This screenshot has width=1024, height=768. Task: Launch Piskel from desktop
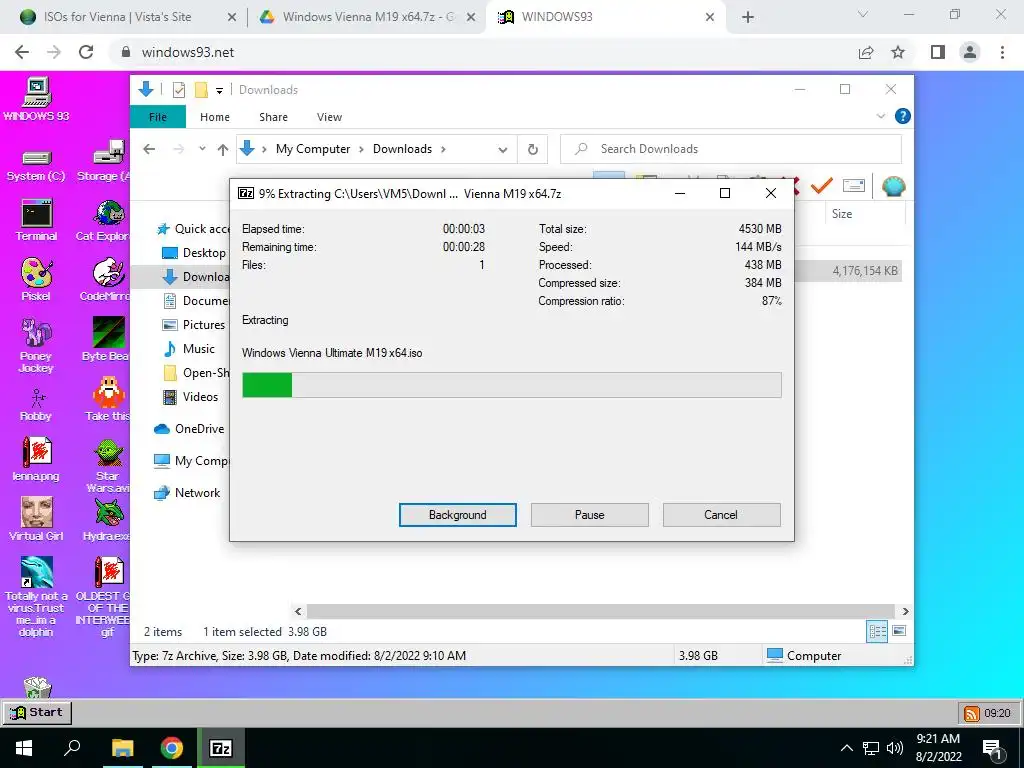point(36,280)
